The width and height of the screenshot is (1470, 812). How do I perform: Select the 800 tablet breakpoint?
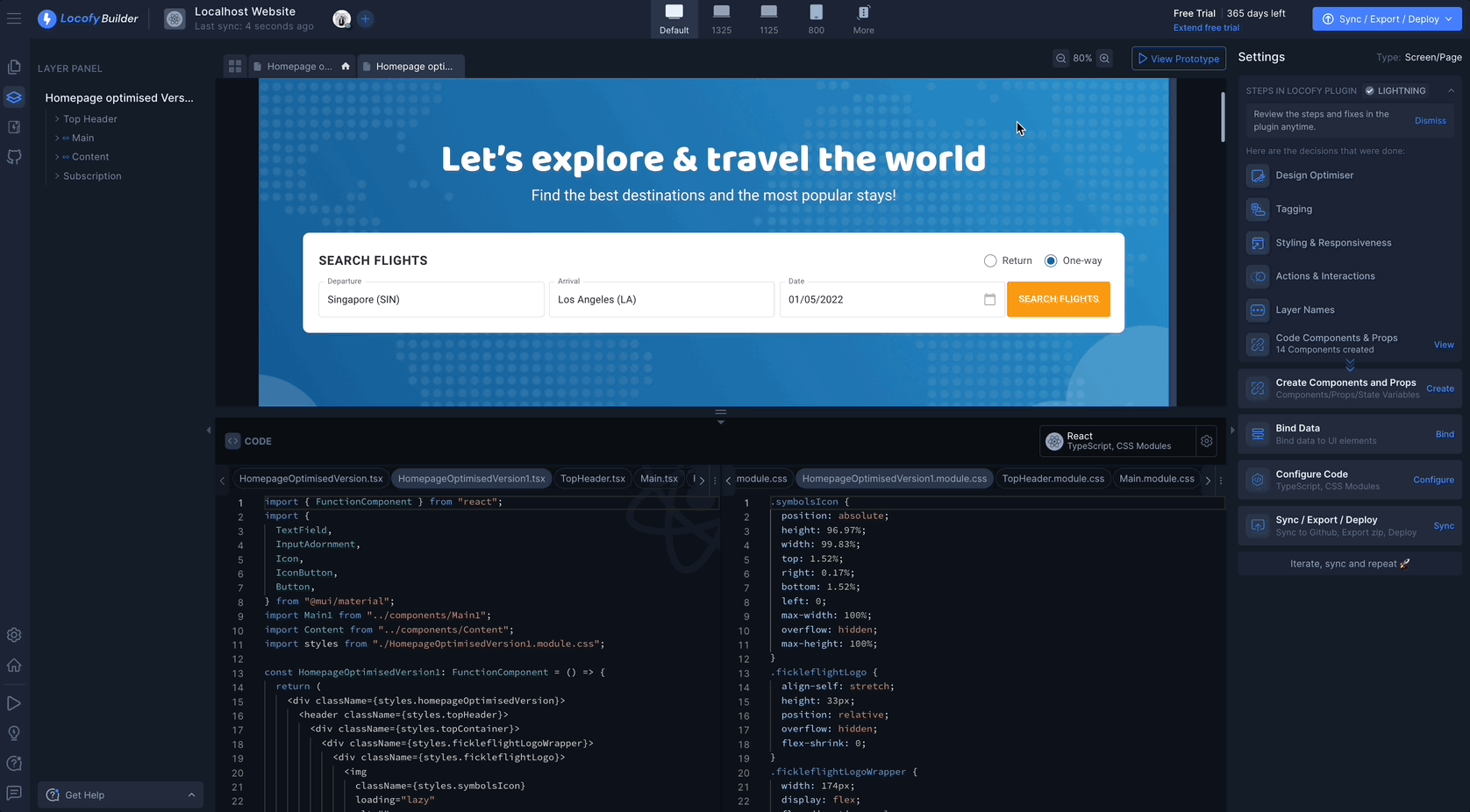[x=817, y=18]
